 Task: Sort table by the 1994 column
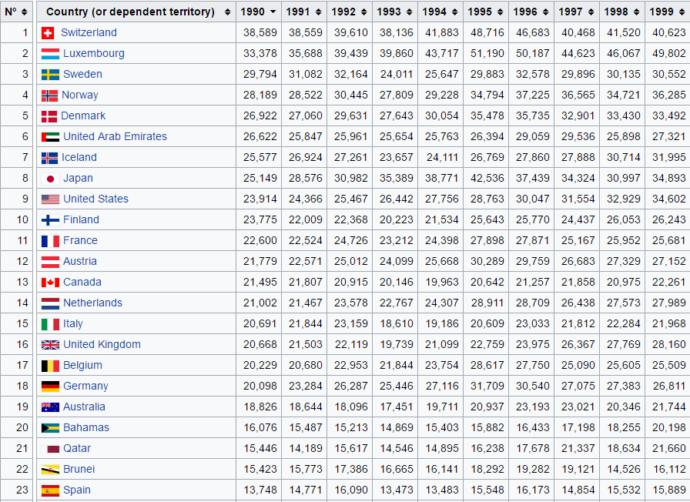(440, 11)
